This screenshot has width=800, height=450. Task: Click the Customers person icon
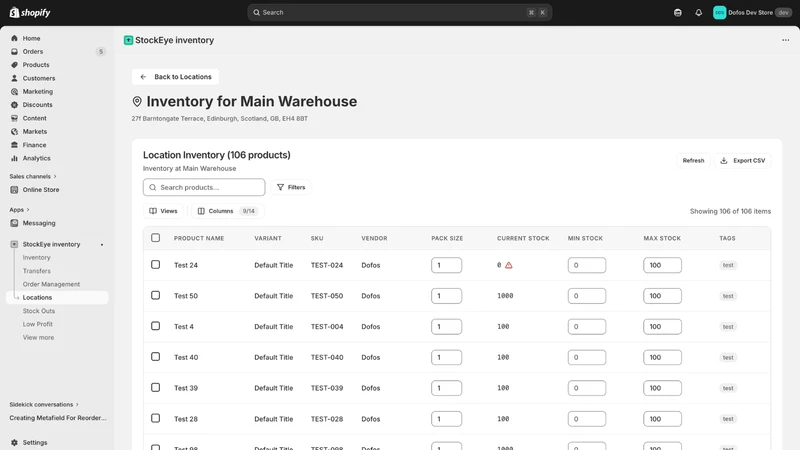14,78
